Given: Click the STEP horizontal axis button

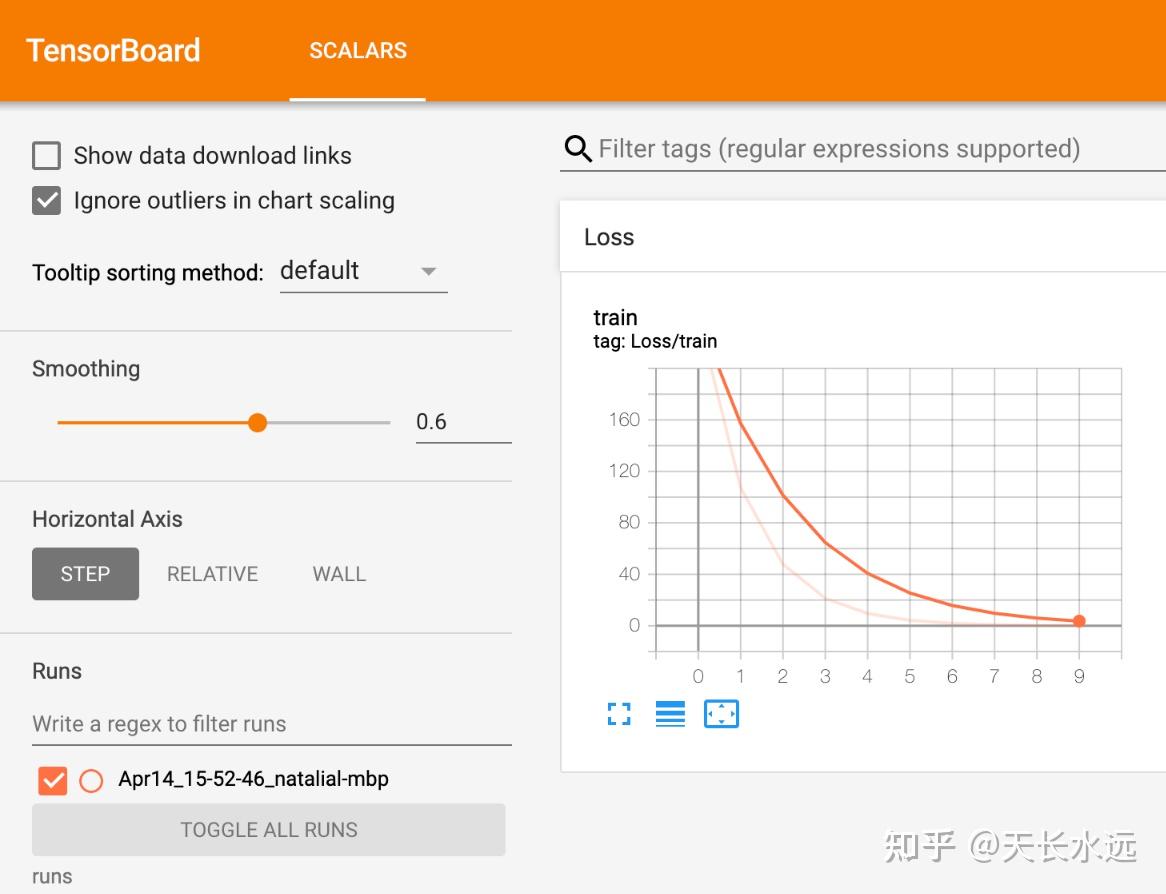Looking at the screenshot, I should 85,574.
